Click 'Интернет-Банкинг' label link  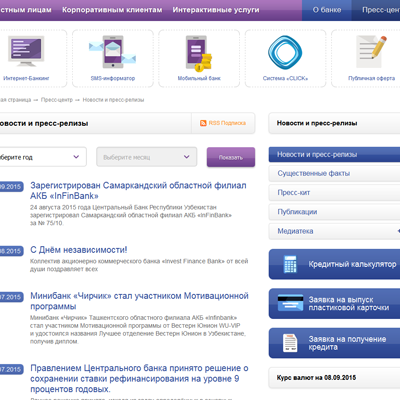pyautogui.click(x=26, y=78)
